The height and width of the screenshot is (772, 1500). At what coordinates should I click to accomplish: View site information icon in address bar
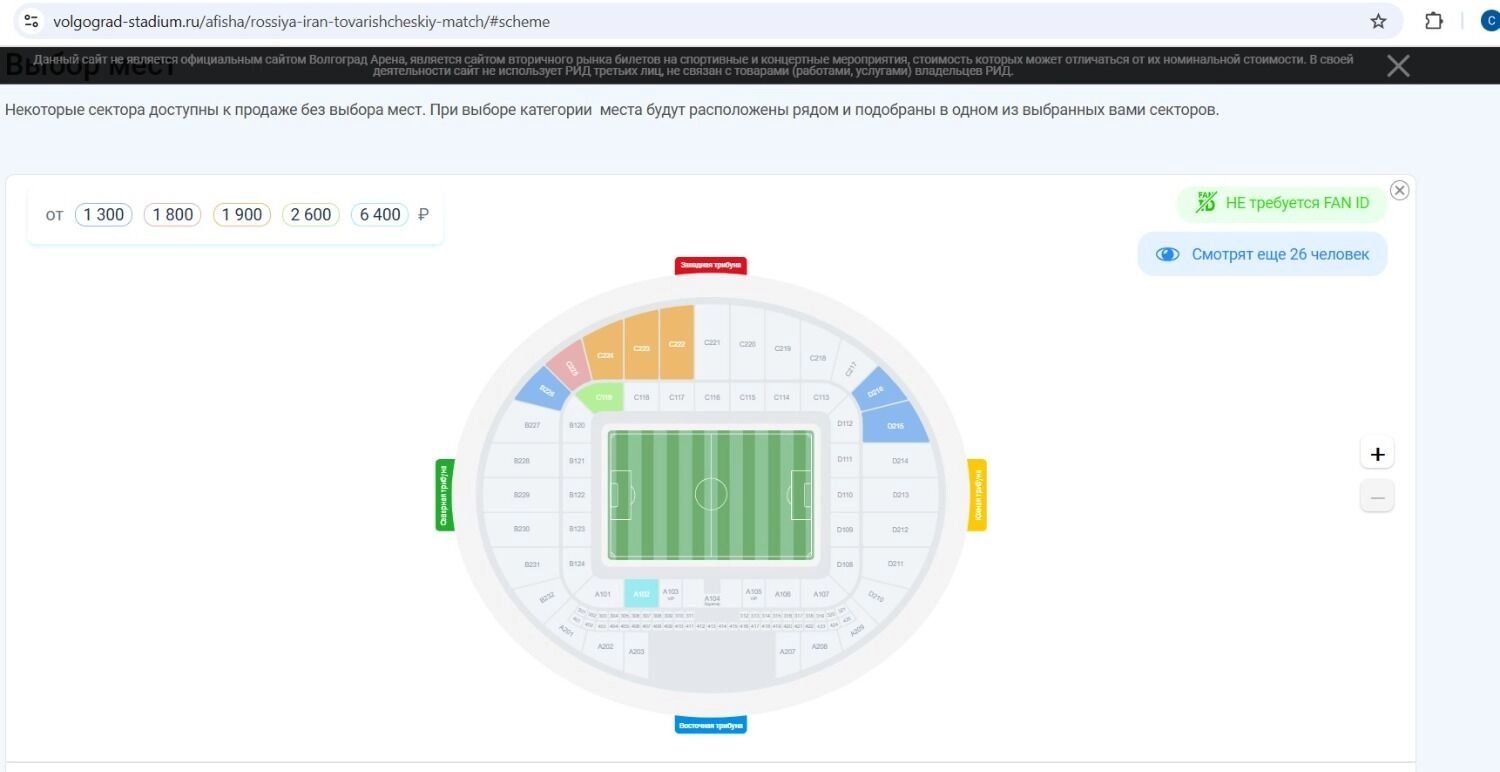click(31, 21)
